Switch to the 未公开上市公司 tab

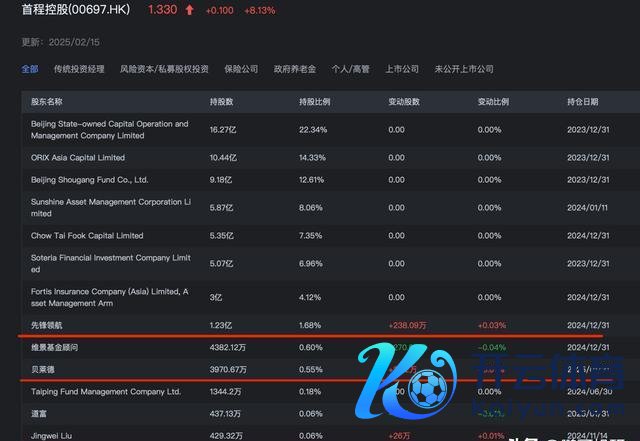pos(464,69)
